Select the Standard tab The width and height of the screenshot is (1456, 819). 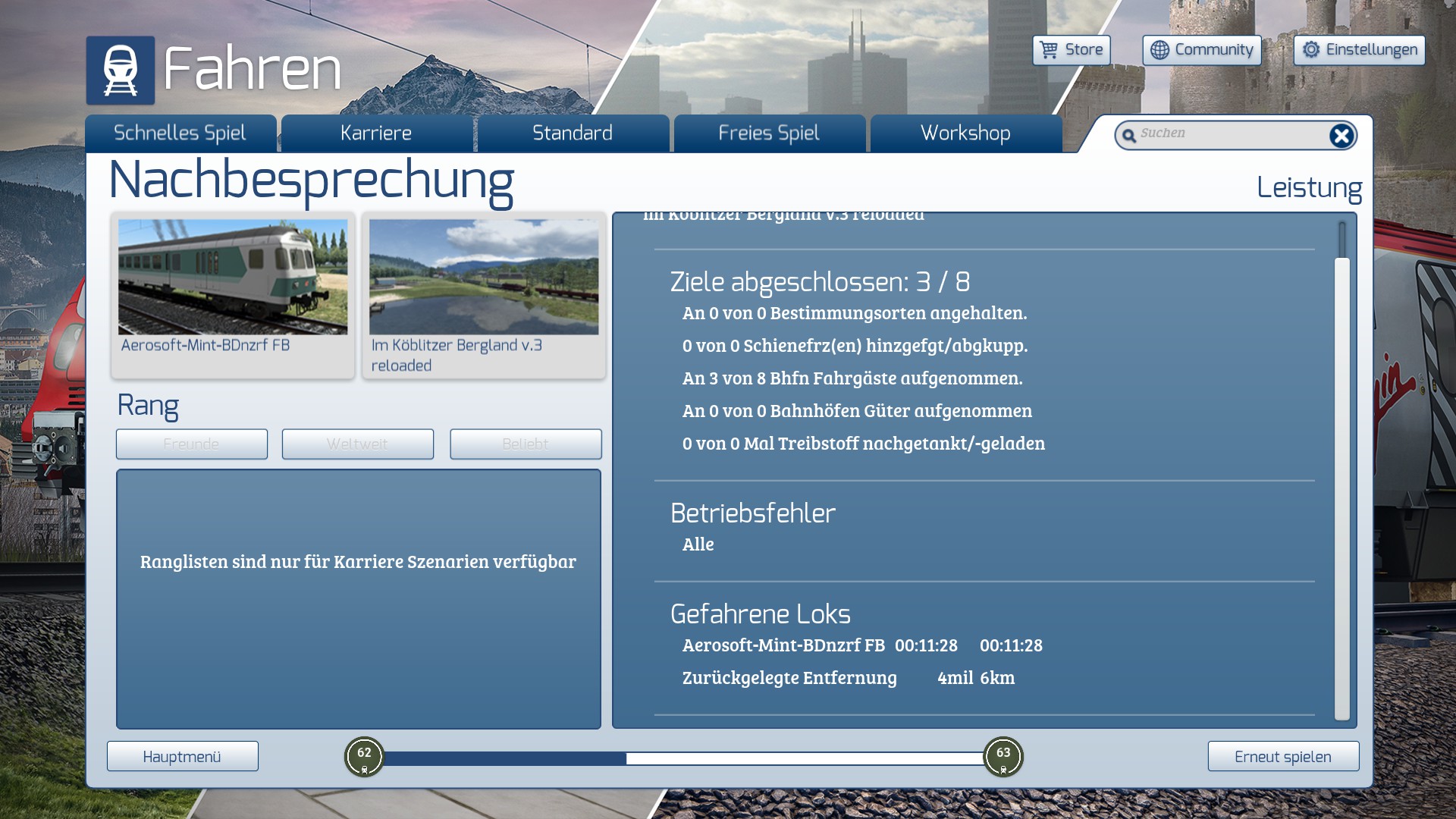tap(573, 133)
